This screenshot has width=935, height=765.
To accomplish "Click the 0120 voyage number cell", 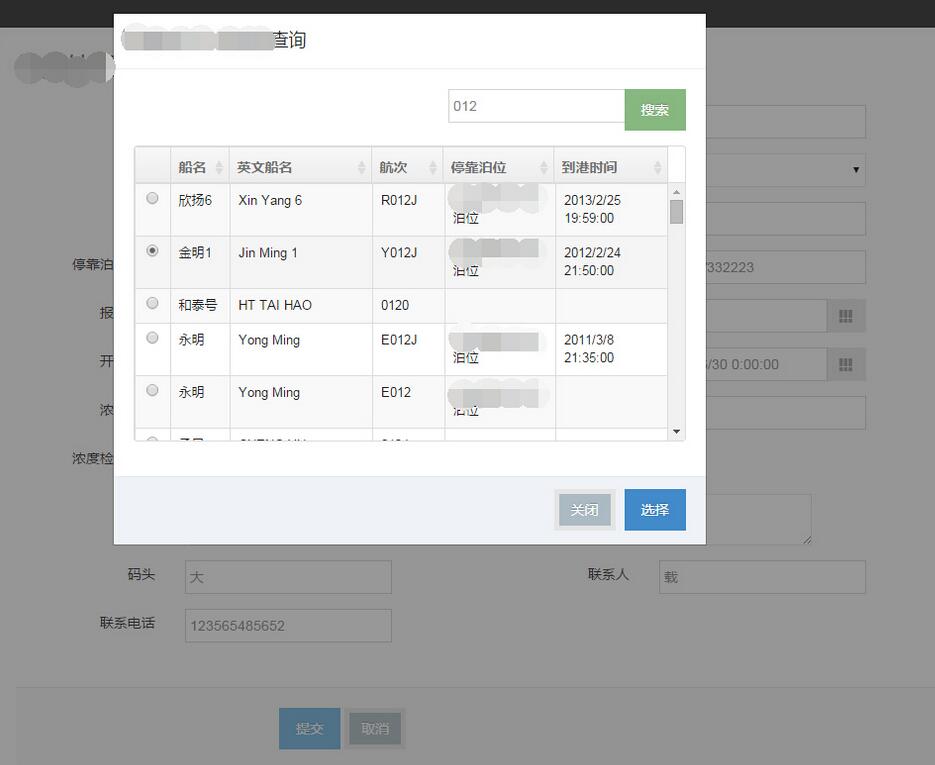I will (395, 305).
